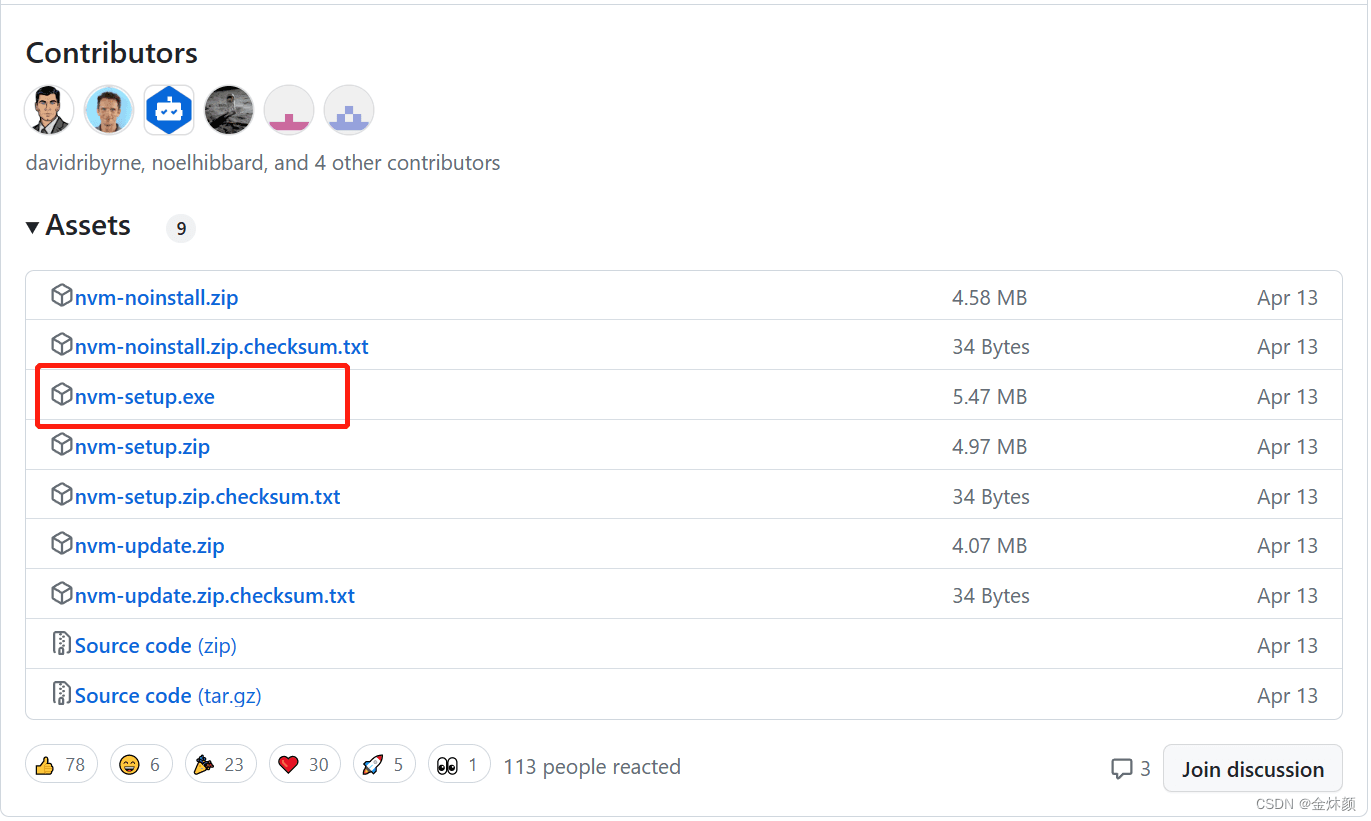Image resolution: width=1371 pixels, height=821 pixels.
Task: Download Source code (zip)
Action: click(x=156, y=646)
